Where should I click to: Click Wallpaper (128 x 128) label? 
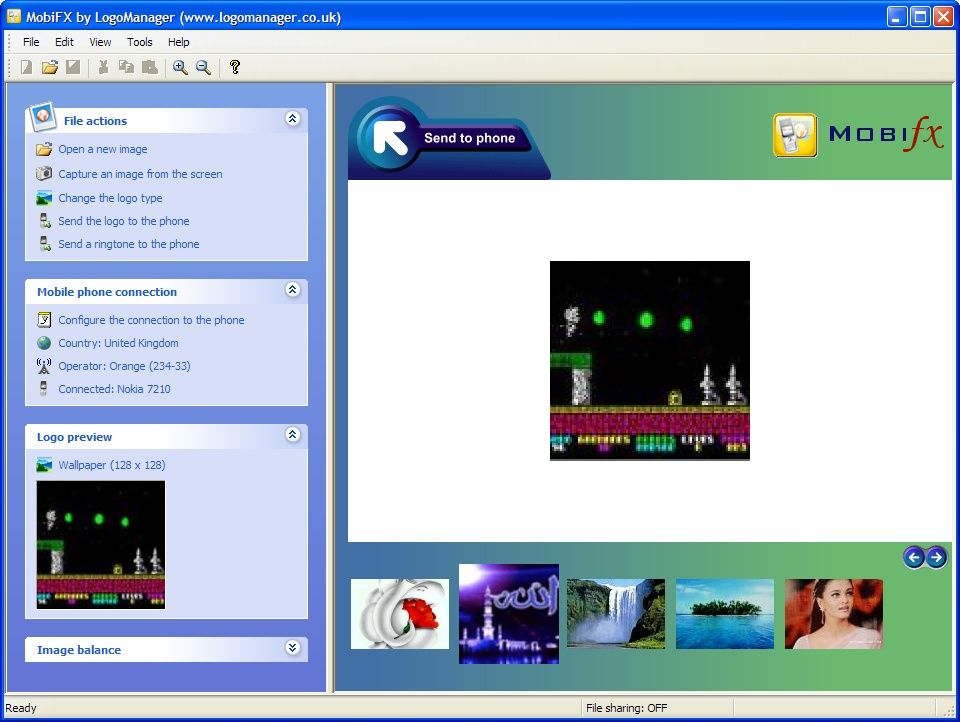112,465
